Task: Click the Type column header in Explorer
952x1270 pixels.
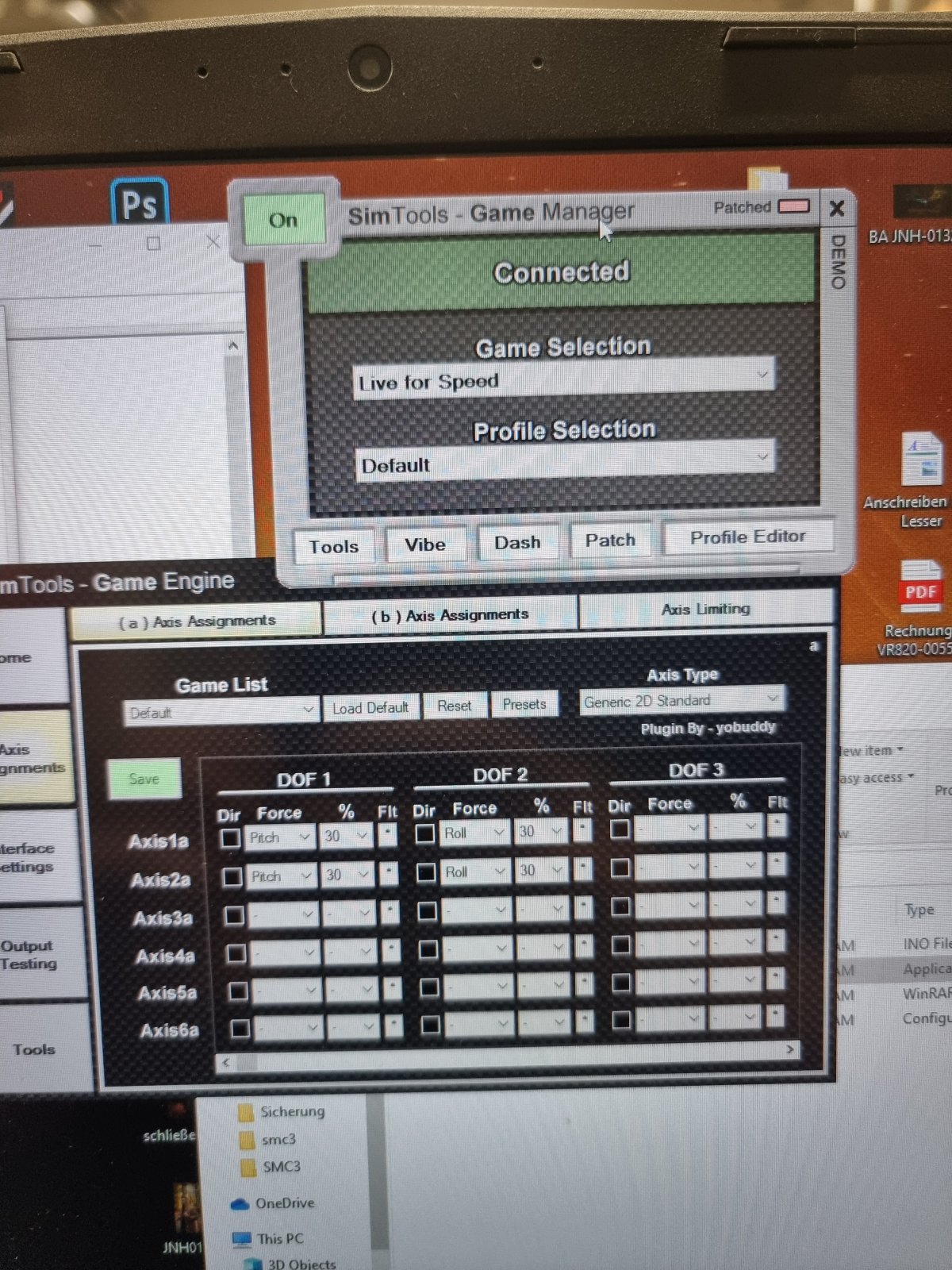Action: (x=919, y=910)
